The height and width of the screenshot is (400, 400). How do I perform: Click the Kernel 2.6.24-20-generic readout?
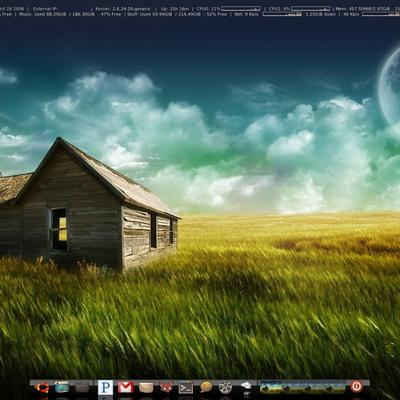123,9
